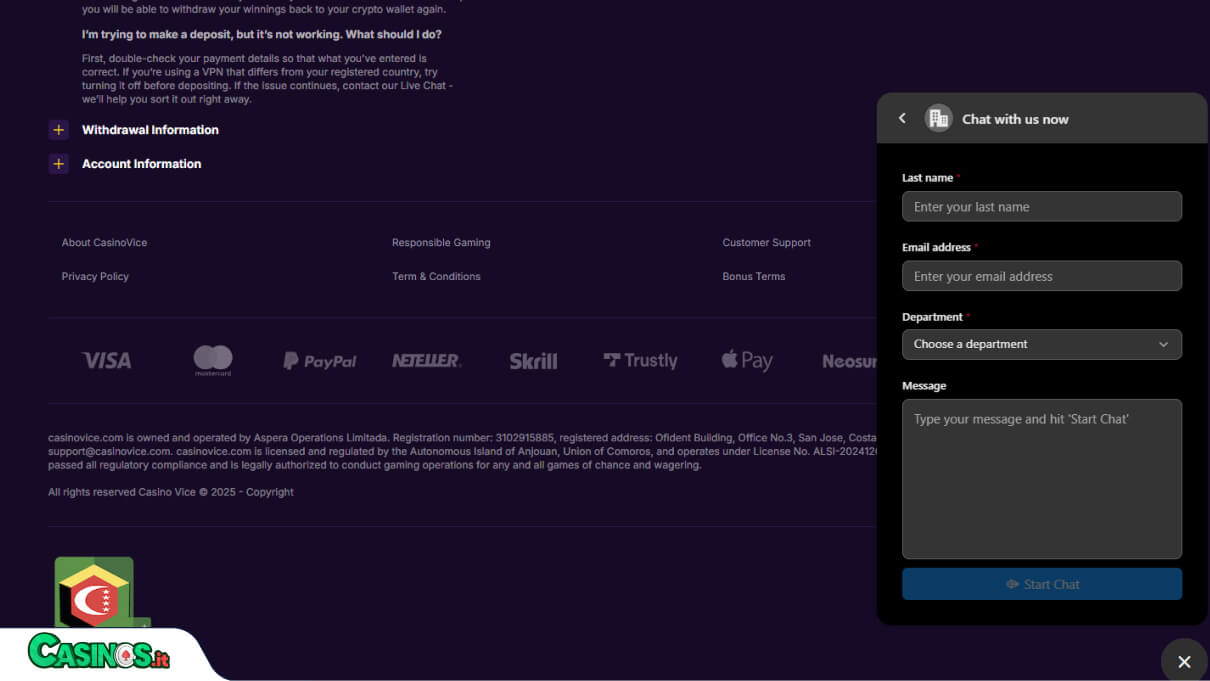Viewport: 1210px width, 681px height.
Task: Click the Trustly payment logo
Action: pyautogui.click(x=640, y=360)
